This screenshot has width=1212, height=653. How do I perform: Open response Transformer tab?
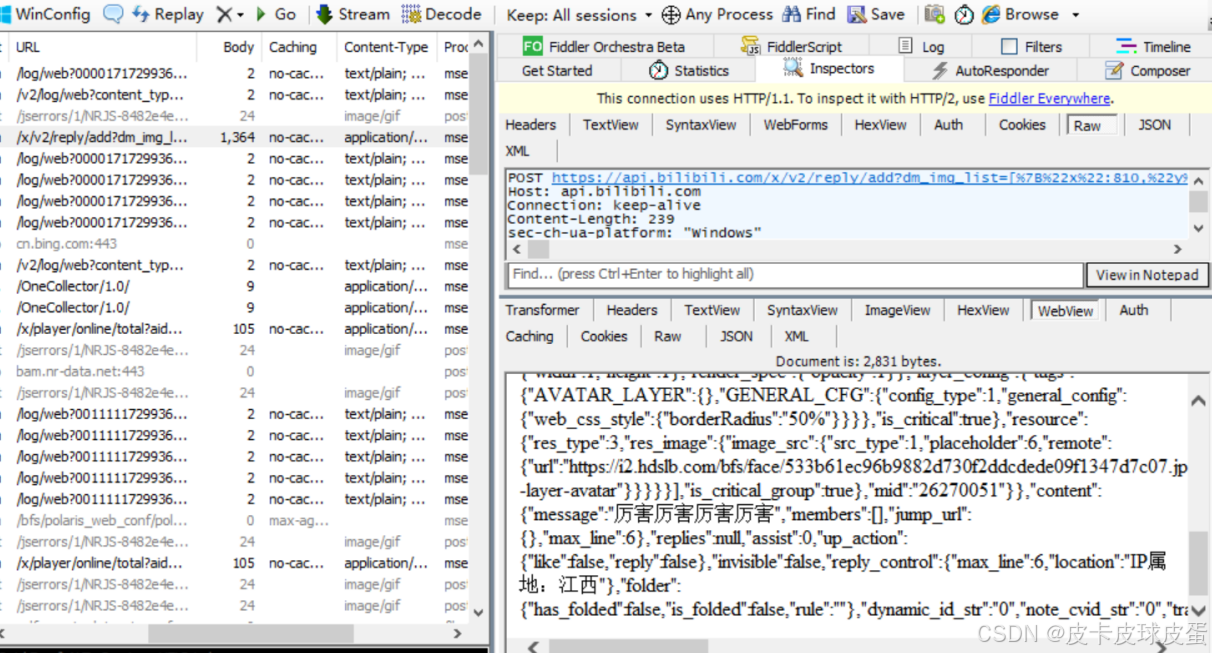click(542, 310)
